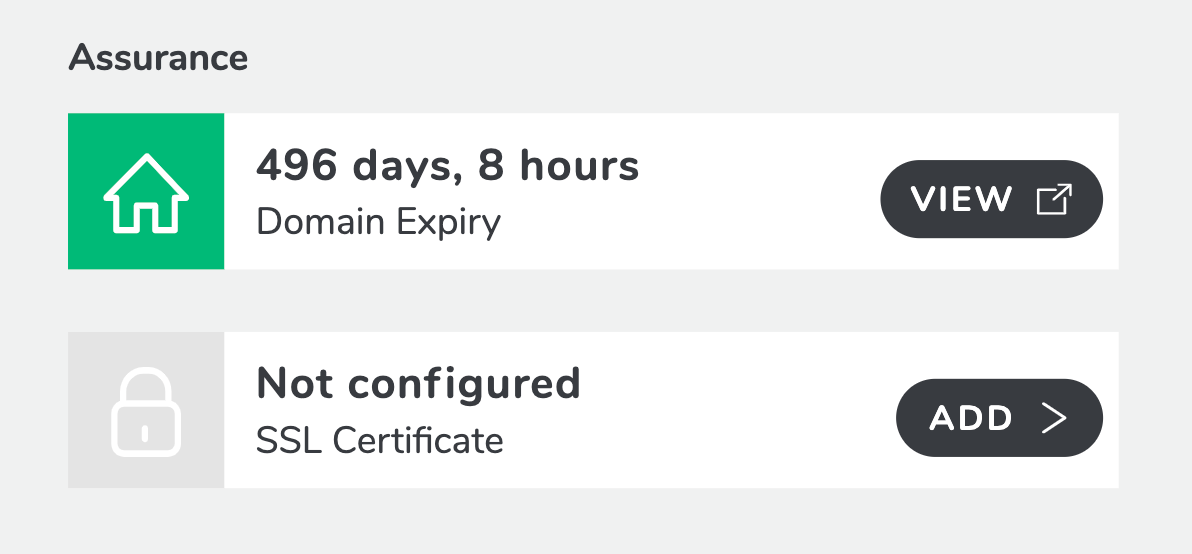Image resolution: width=1192 pixels, height=554 pixels.
Task: Select the Domain Expiry card row
Action: pos(593,192)
